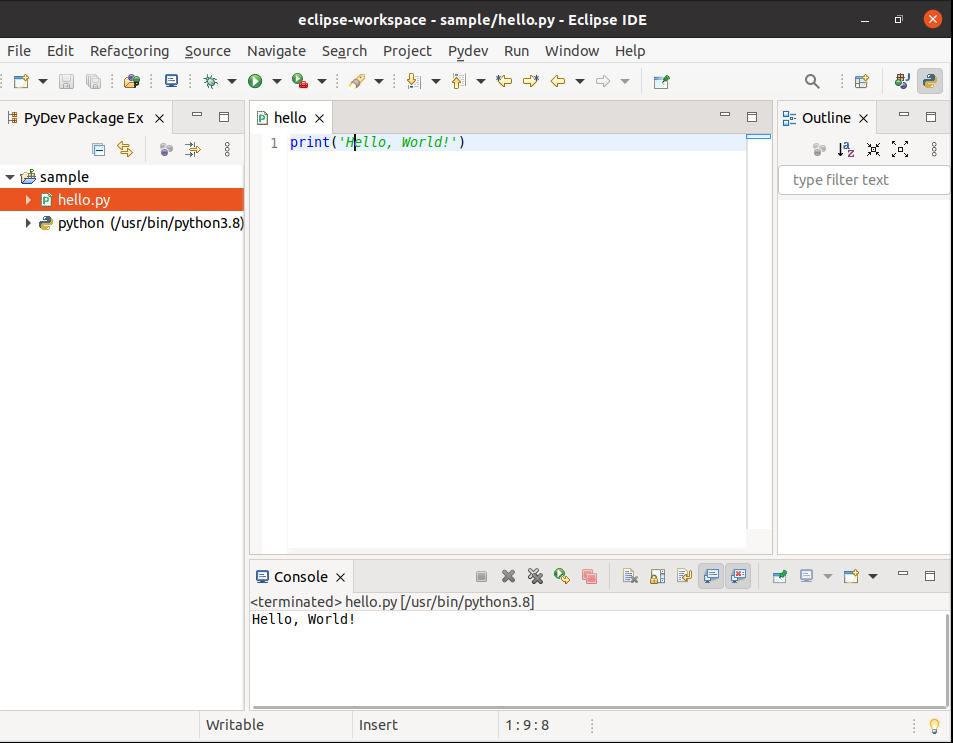Click the New file wizard icon

pos(21,81)
